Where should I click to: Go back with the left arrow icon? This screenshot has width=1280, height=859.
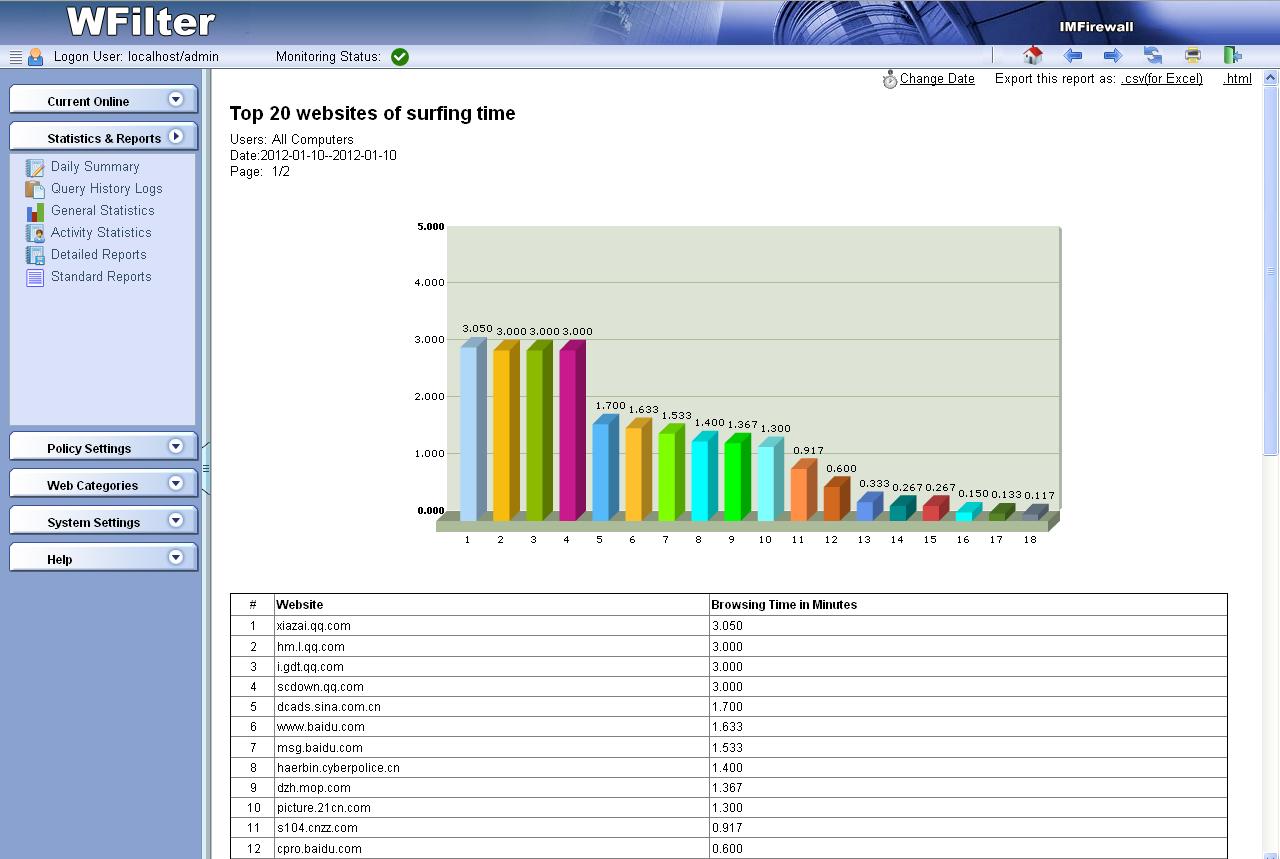point(1073,56)
